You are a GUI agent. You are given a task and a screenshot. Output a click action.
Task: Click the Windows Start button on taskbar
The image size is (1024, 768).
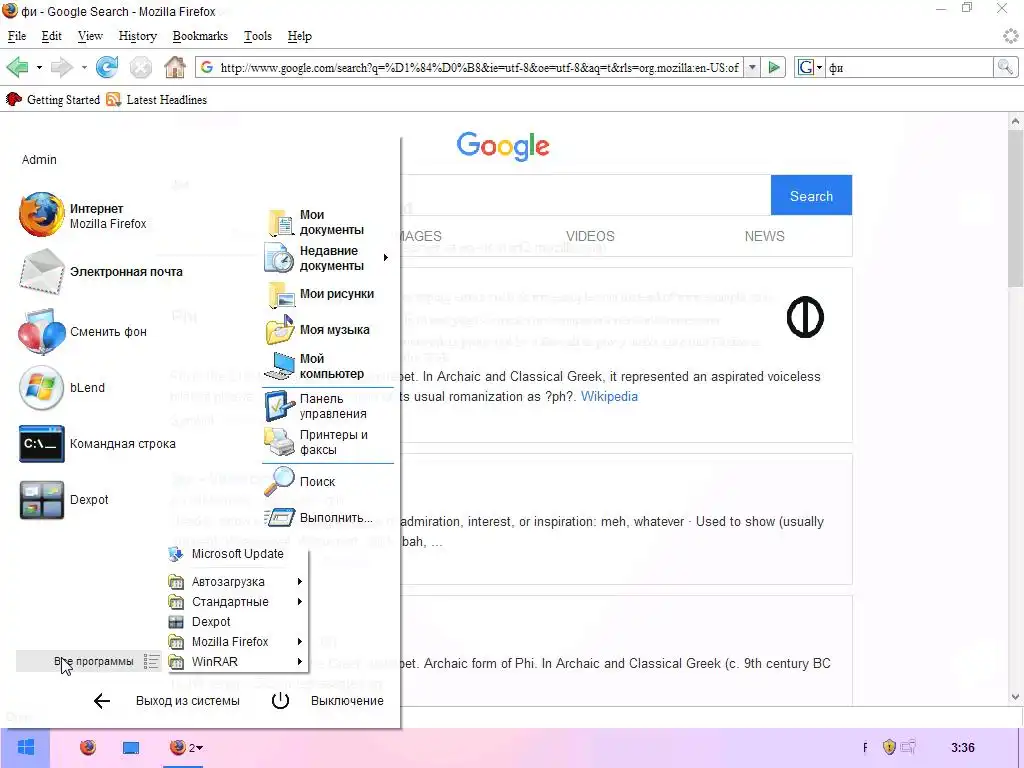(25, 748)
